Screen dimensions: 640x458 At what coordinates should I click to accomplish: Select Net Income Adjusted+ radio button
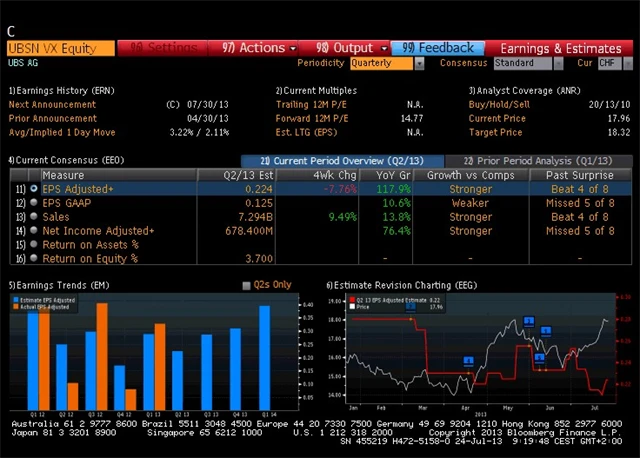[x=34, y=230]
